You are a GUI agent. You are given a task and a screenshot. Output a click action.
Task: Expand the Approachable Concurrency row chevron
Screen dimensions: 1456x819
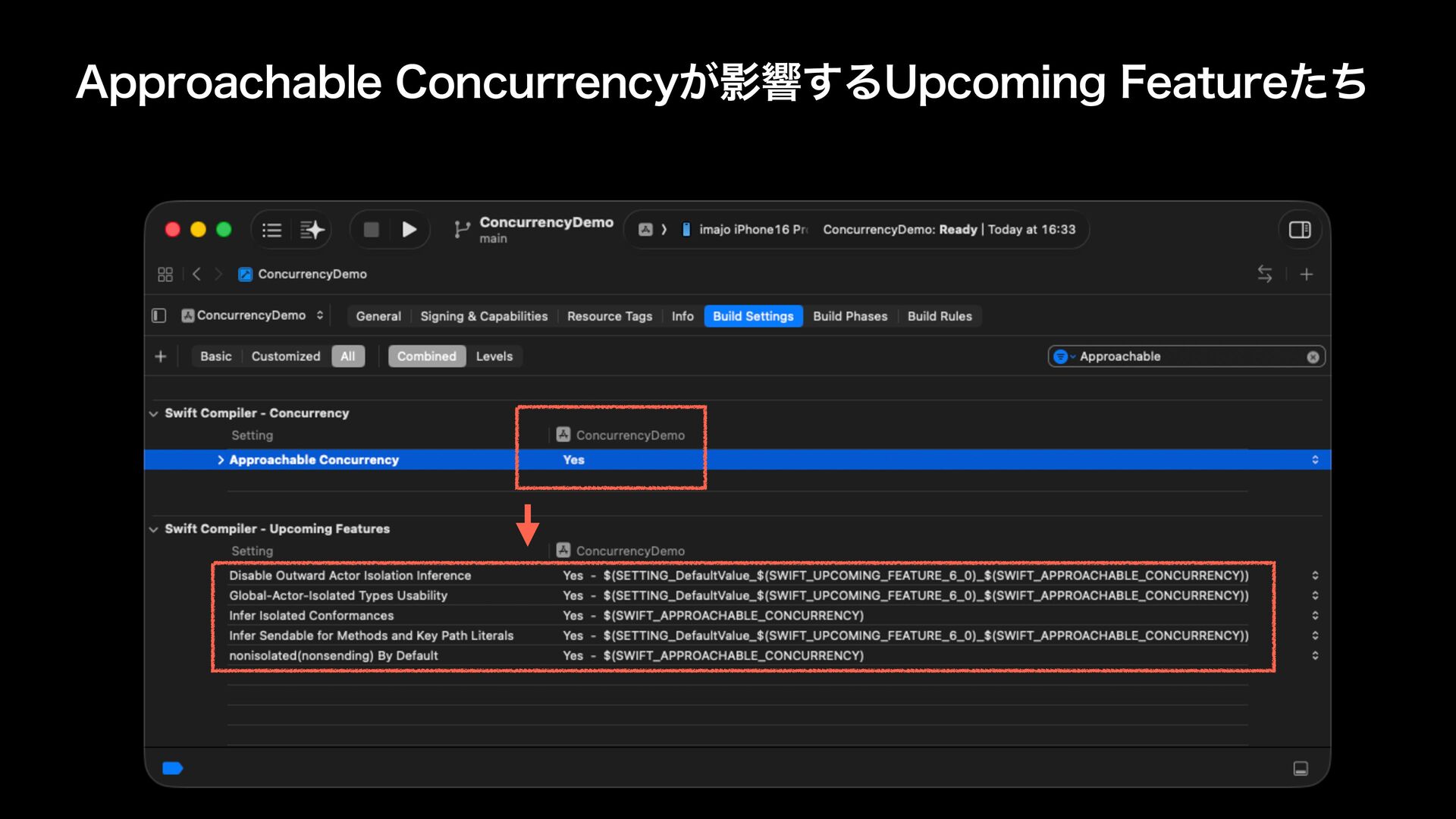pyautogui.click(x=221, y=460)
